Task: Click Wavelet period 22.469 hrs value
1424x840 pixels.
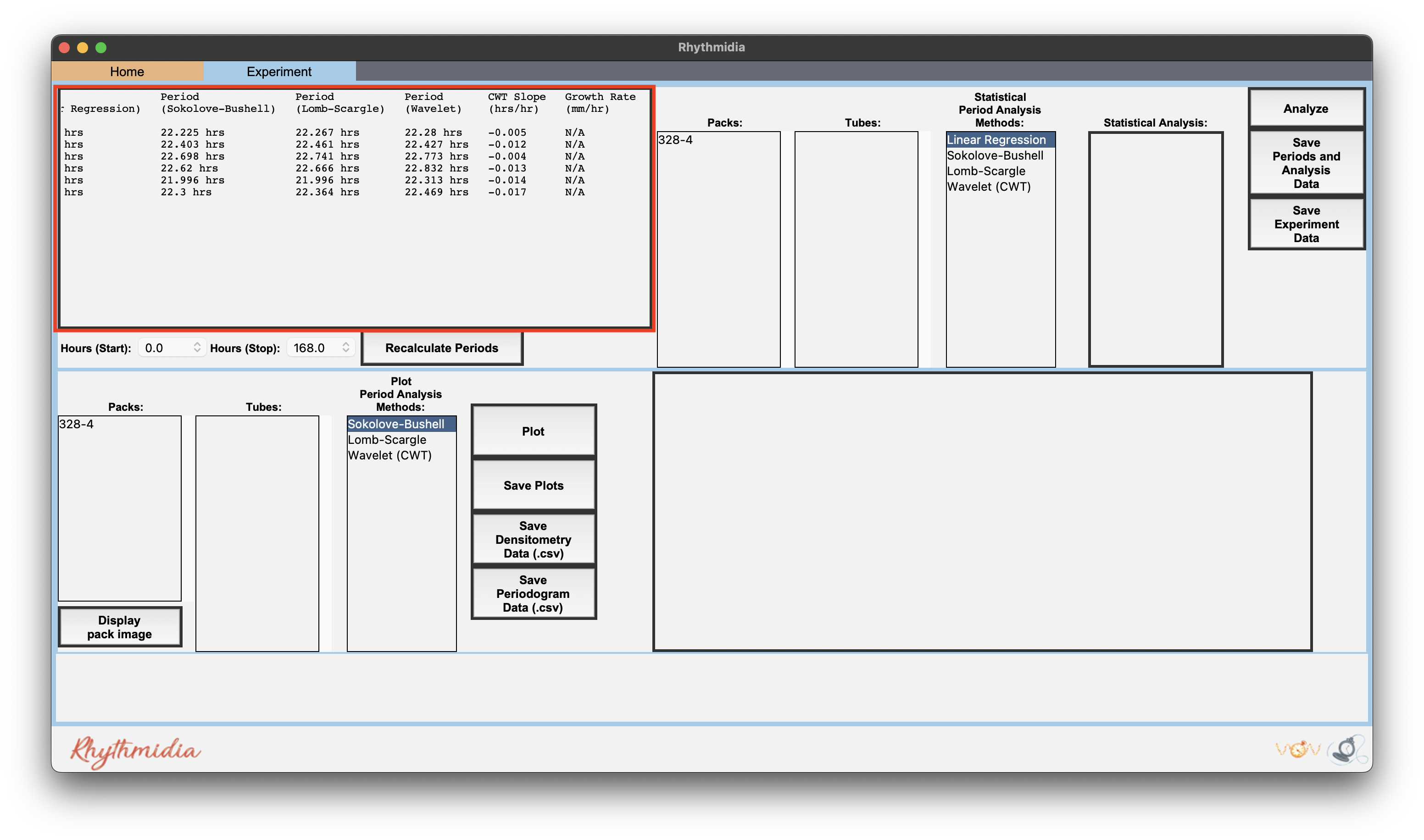Action: point(437,192)
